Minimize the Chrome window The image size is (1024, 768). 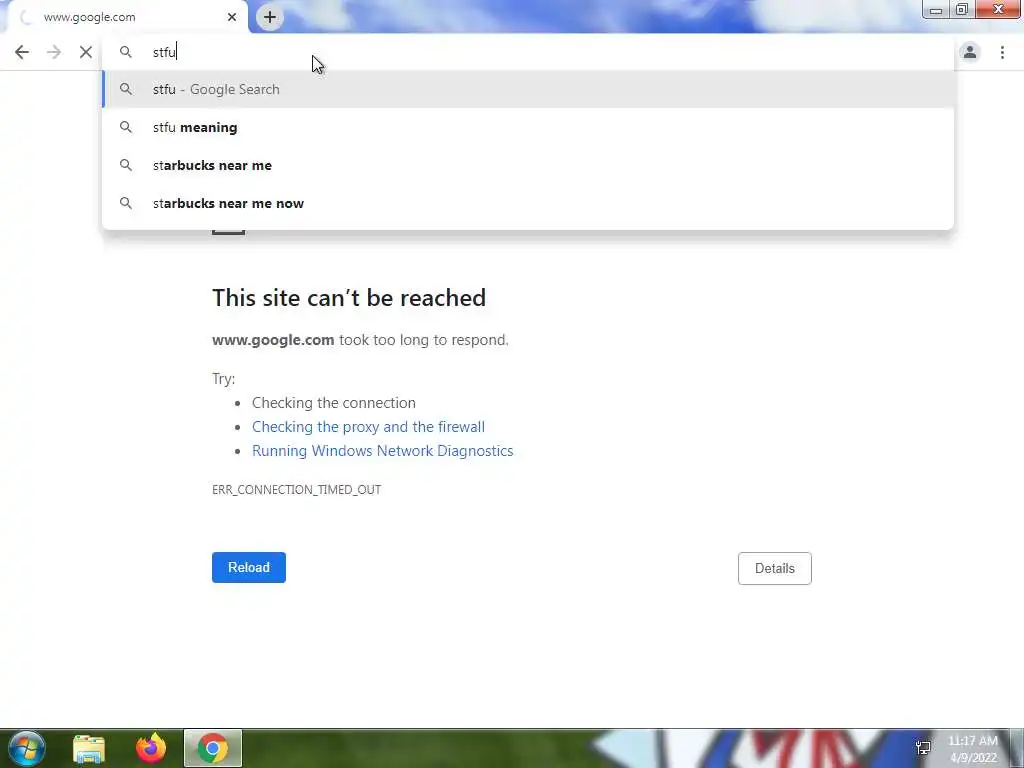[x=936, y=9]
